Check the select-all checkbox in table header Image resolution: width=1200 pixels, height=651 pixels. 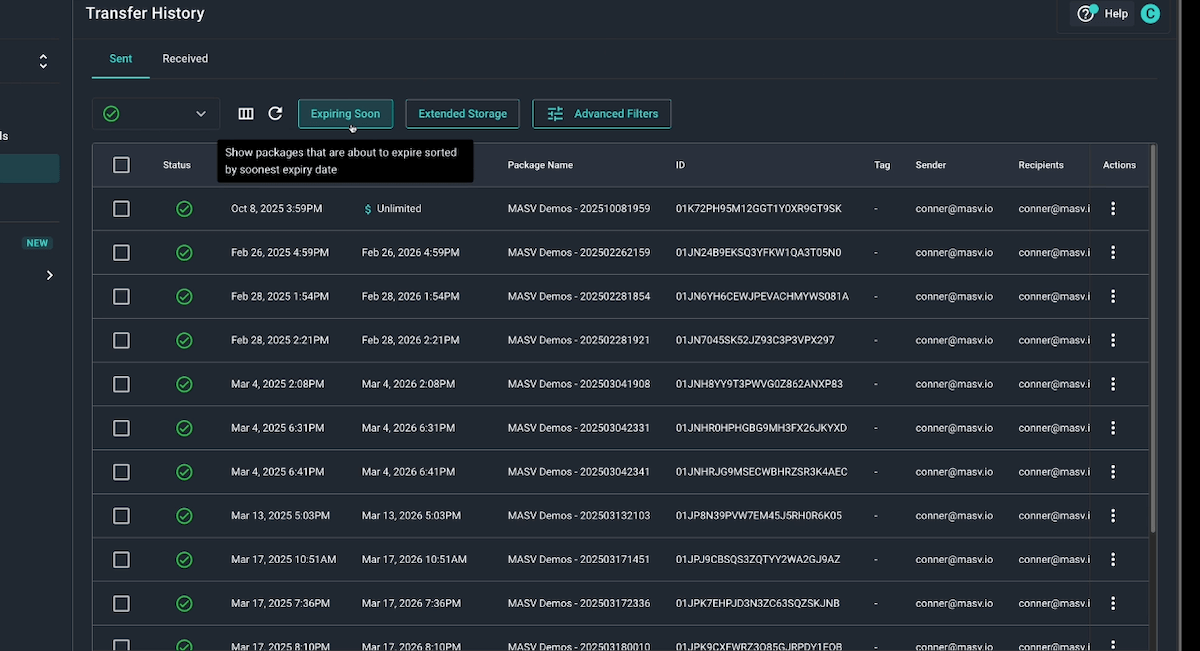click(121, 164)
